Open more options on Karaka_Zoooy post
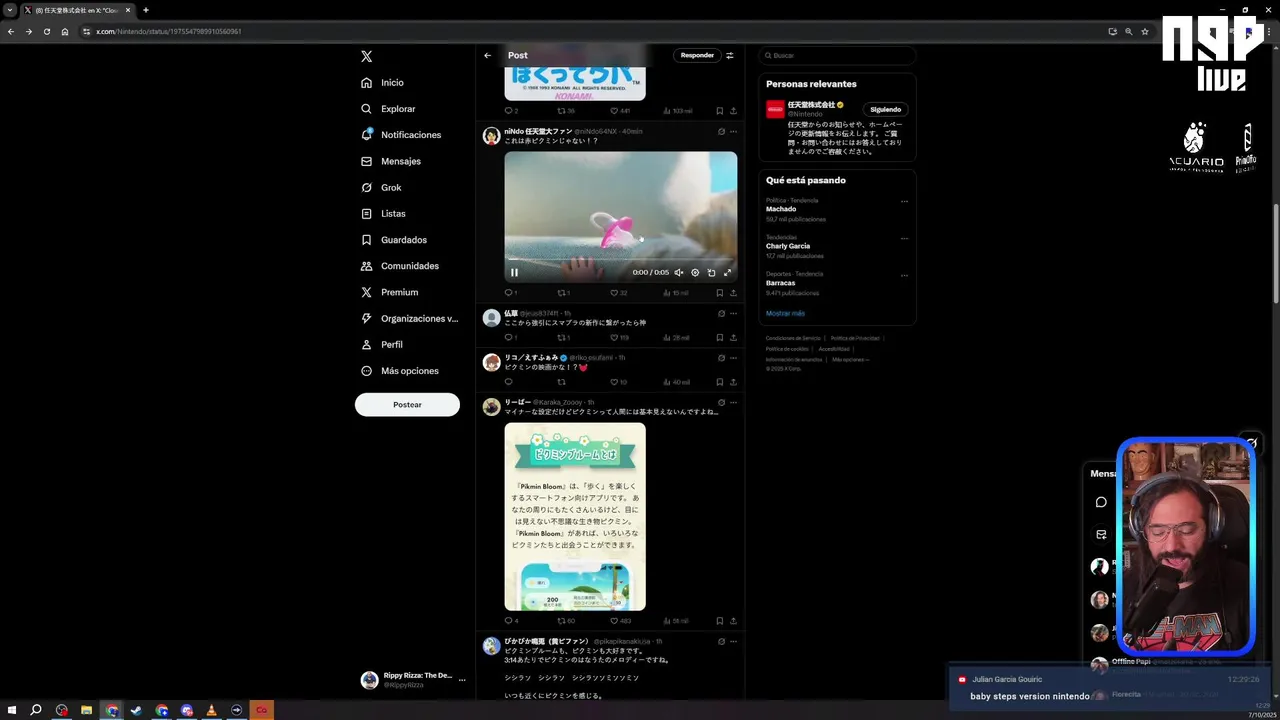 pos(733,401)
